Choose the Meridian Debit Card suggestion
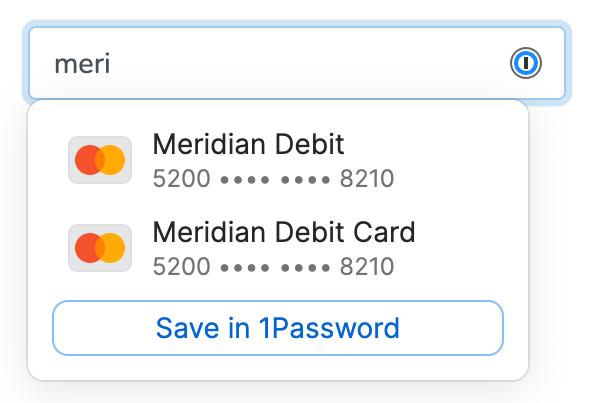 click(278, 248)
